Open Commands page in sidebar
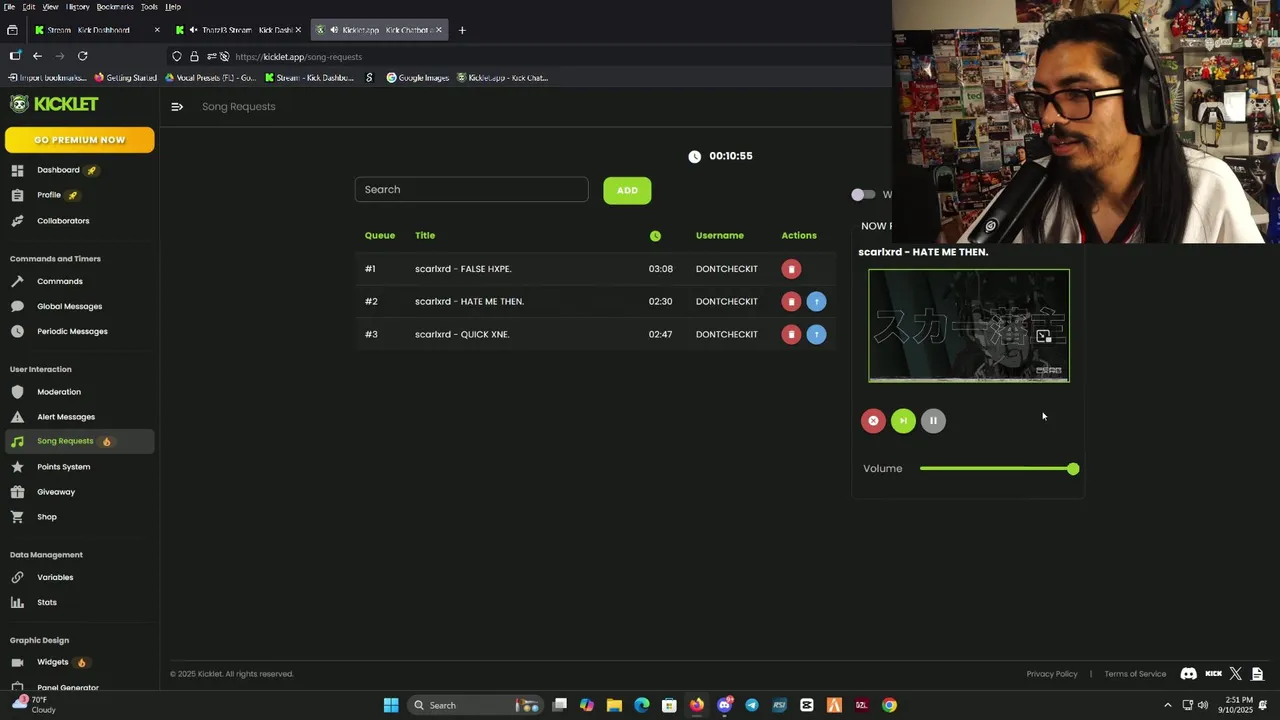The image size is (1280, 720). point(60,282)
